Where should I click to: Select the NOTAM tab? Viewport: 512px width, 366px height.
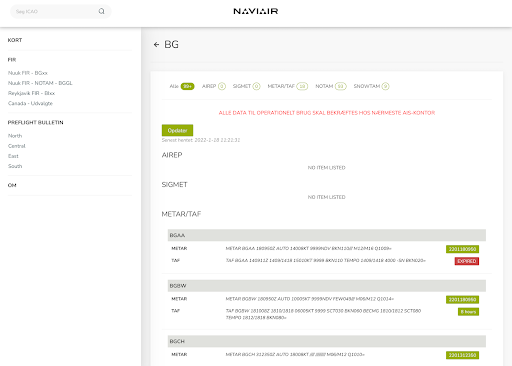331,86
